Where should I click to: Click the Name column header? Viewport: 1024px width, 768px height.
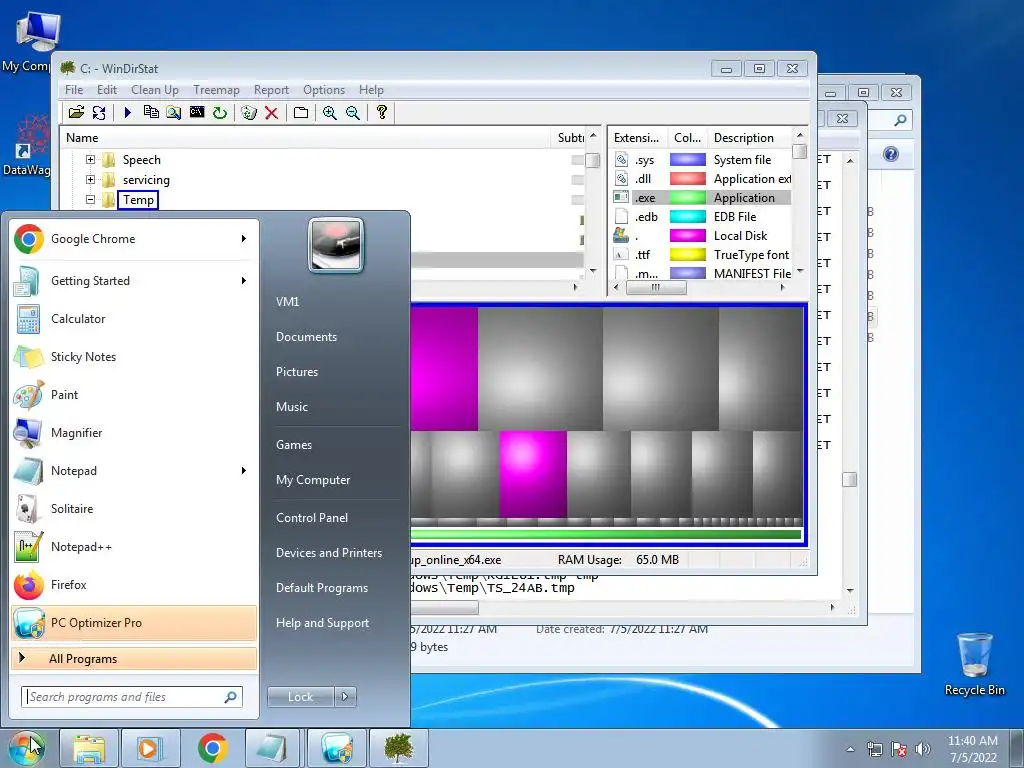(x=306, y=137)
